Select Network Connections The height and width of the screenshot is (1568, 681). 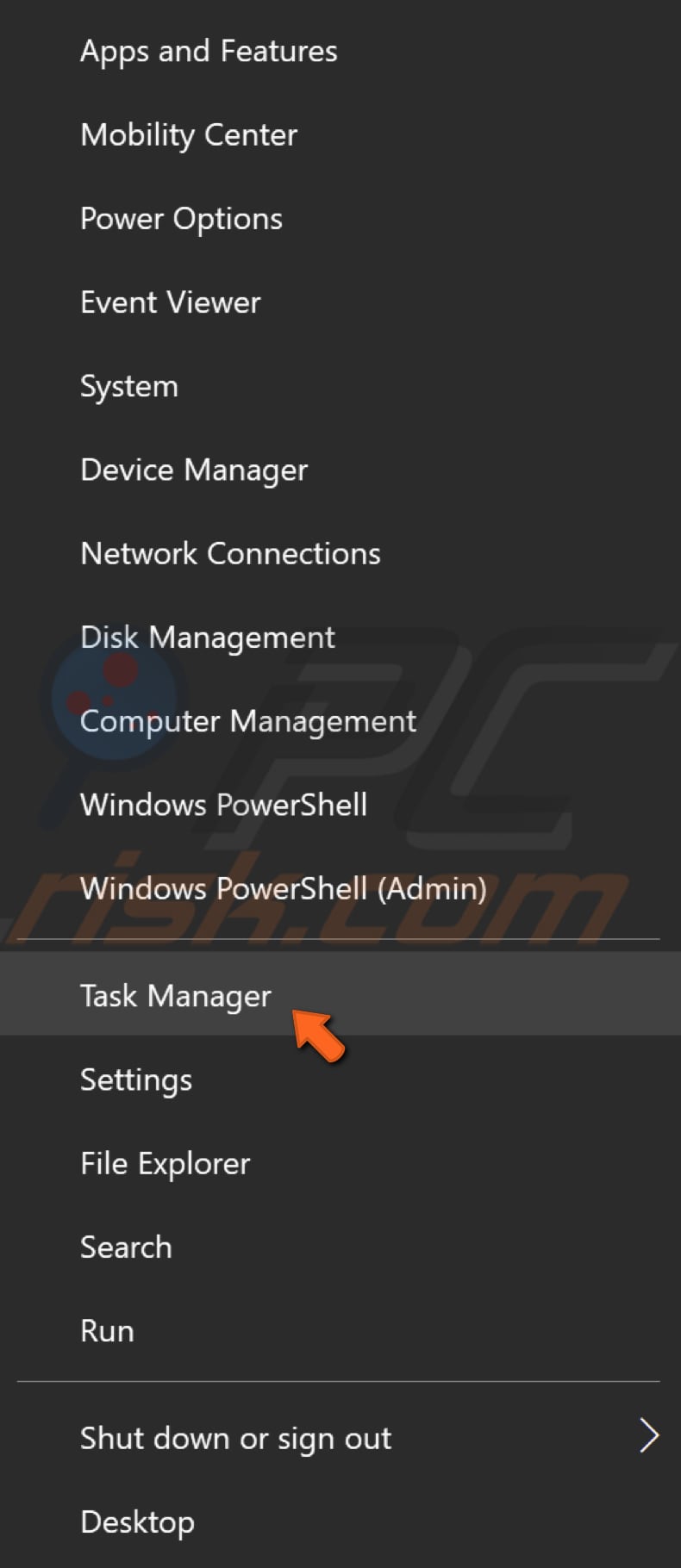tap(230, 553)
